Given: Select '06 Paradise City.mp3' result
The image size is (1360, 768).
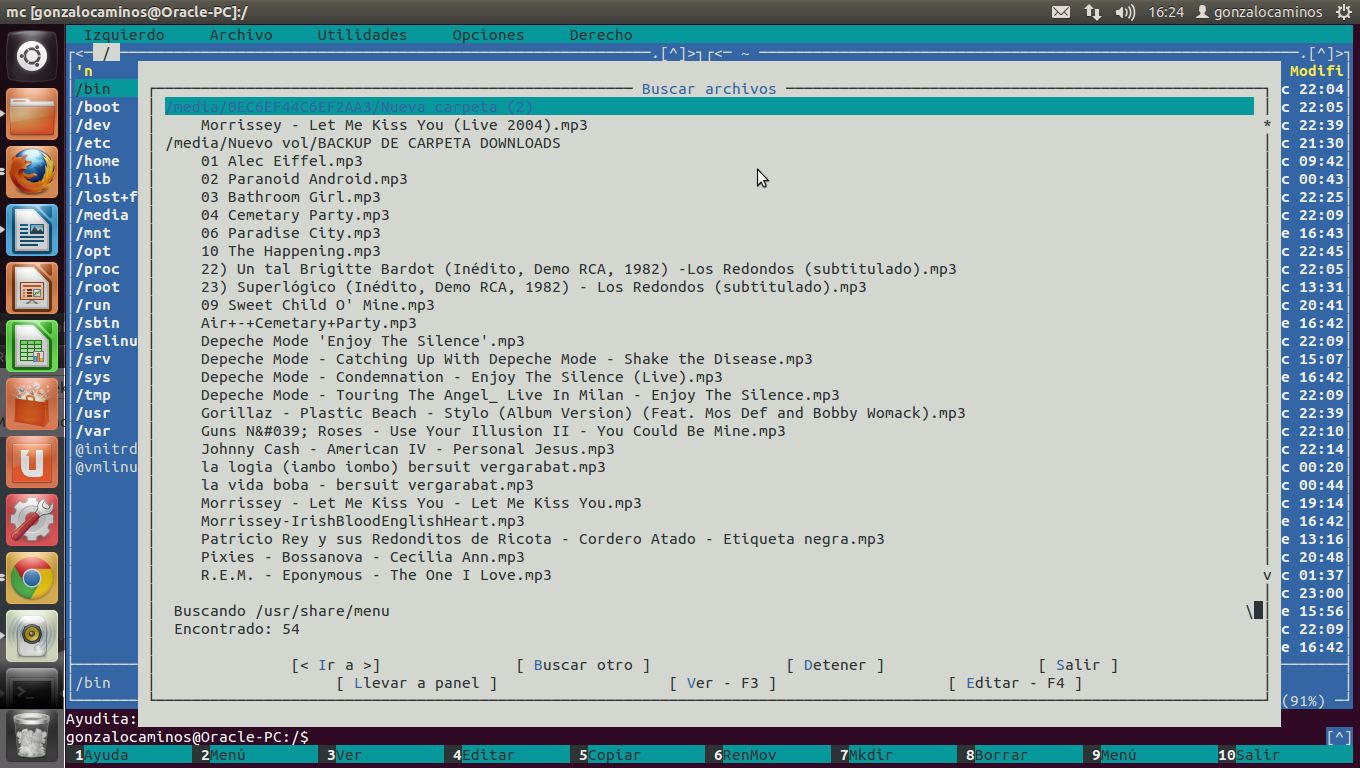Looking at the screenshot, I should [290, 233].
